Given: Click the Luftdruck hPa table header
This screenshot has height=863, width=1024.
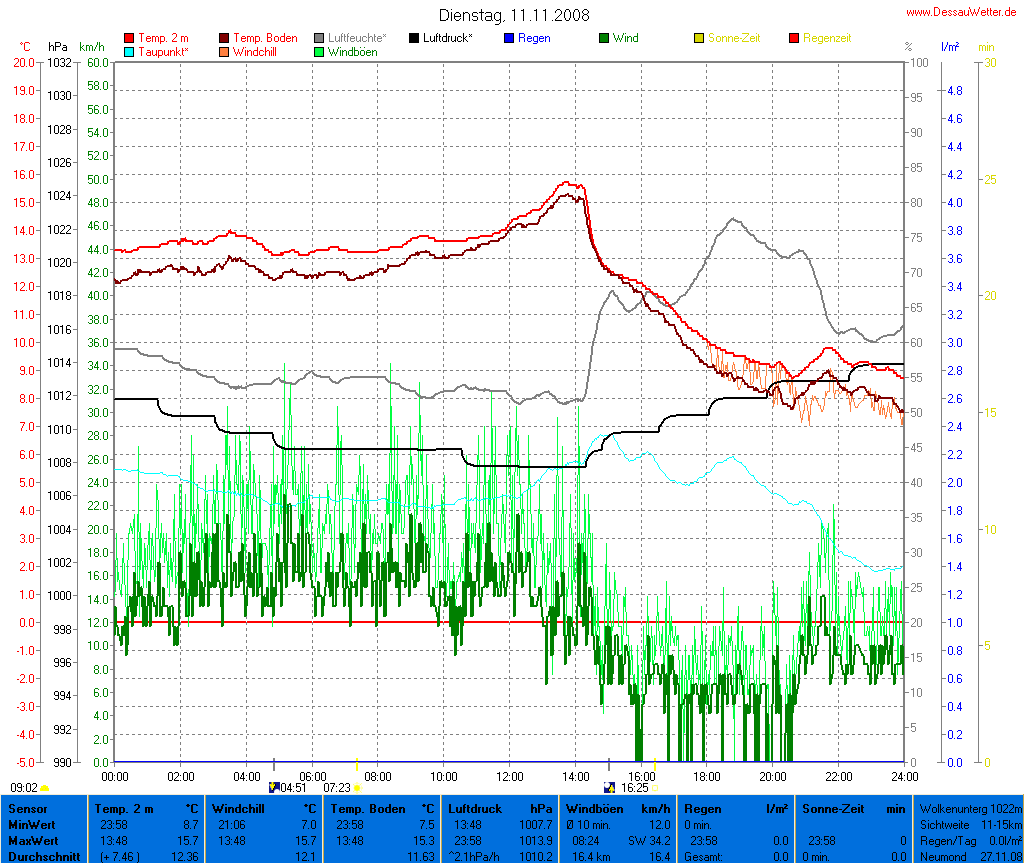Looking at the screenshot, I should click(x=500, y=808).
